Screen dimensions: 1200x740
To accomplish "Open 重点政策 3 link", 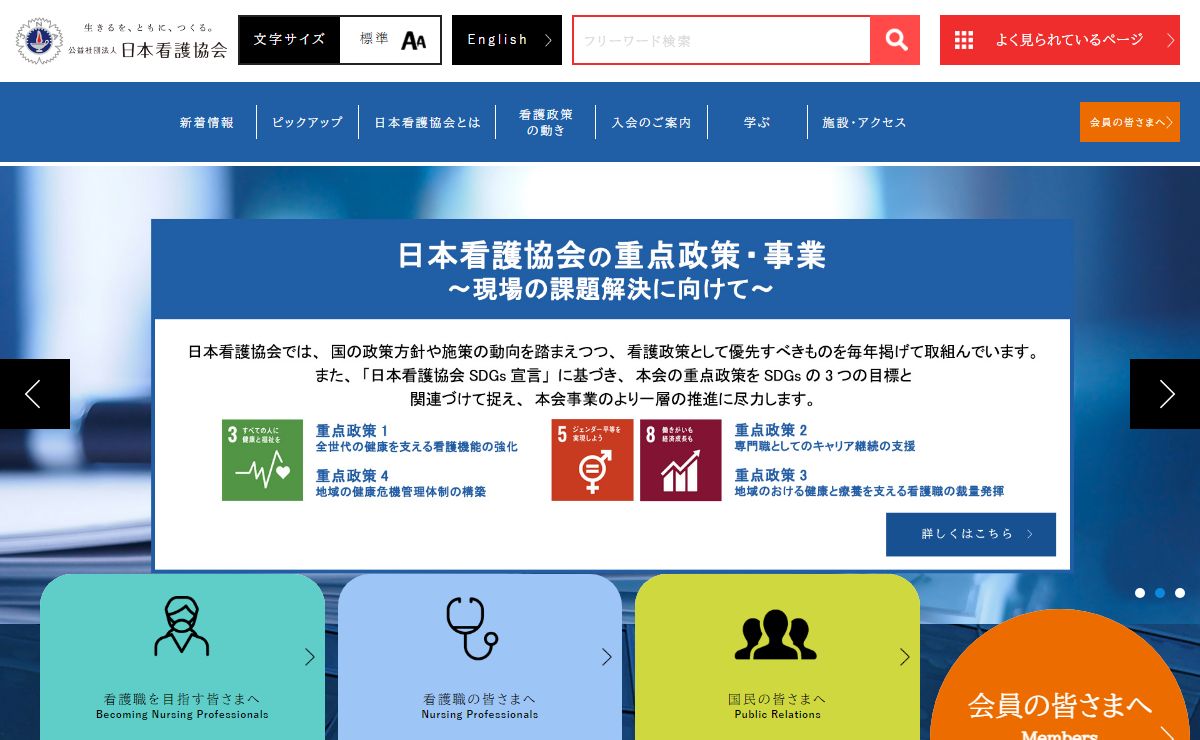I will (x=869, y=483).
